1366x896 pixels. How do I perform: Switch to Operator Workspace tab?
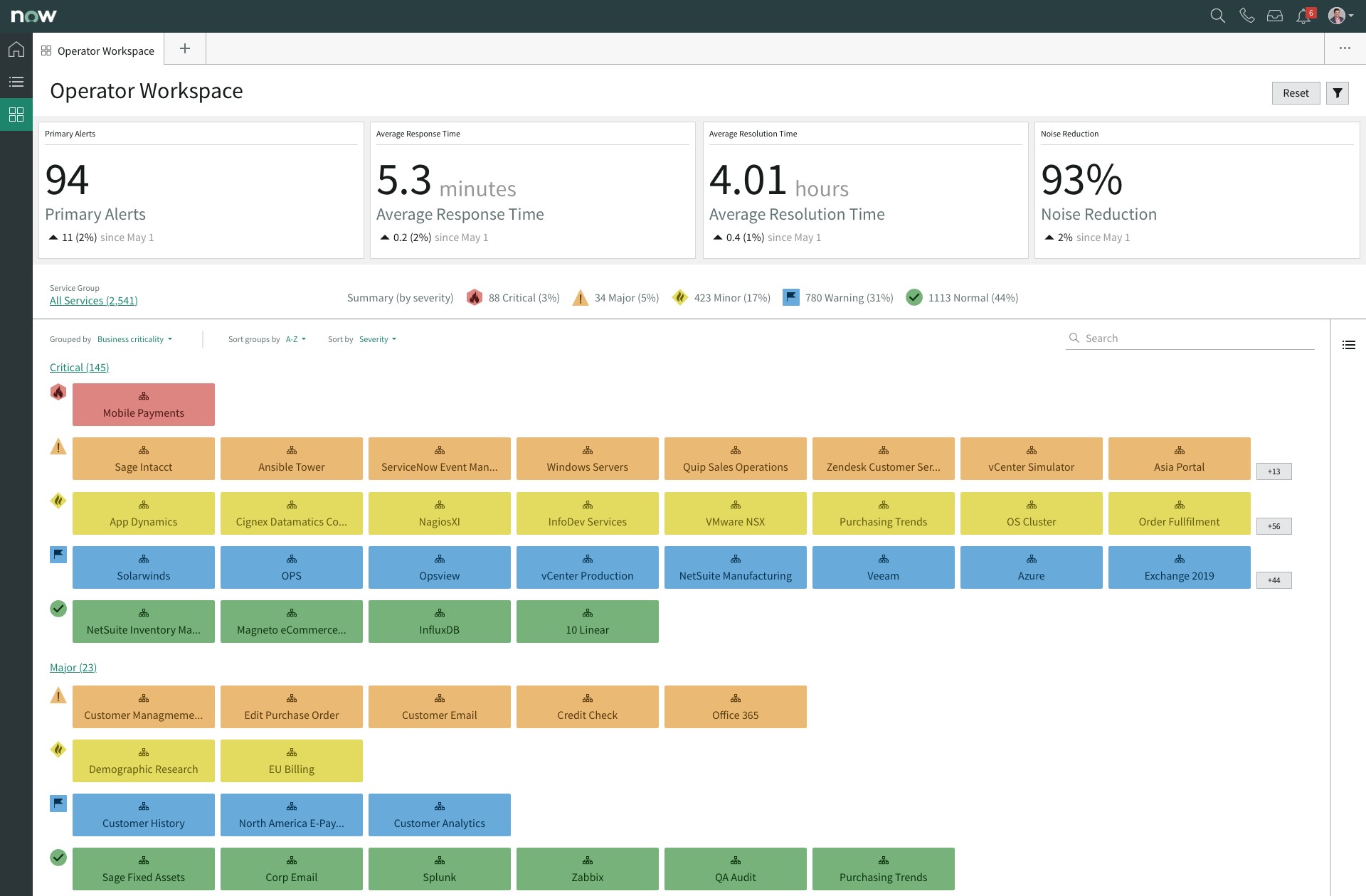coord(98,50)
